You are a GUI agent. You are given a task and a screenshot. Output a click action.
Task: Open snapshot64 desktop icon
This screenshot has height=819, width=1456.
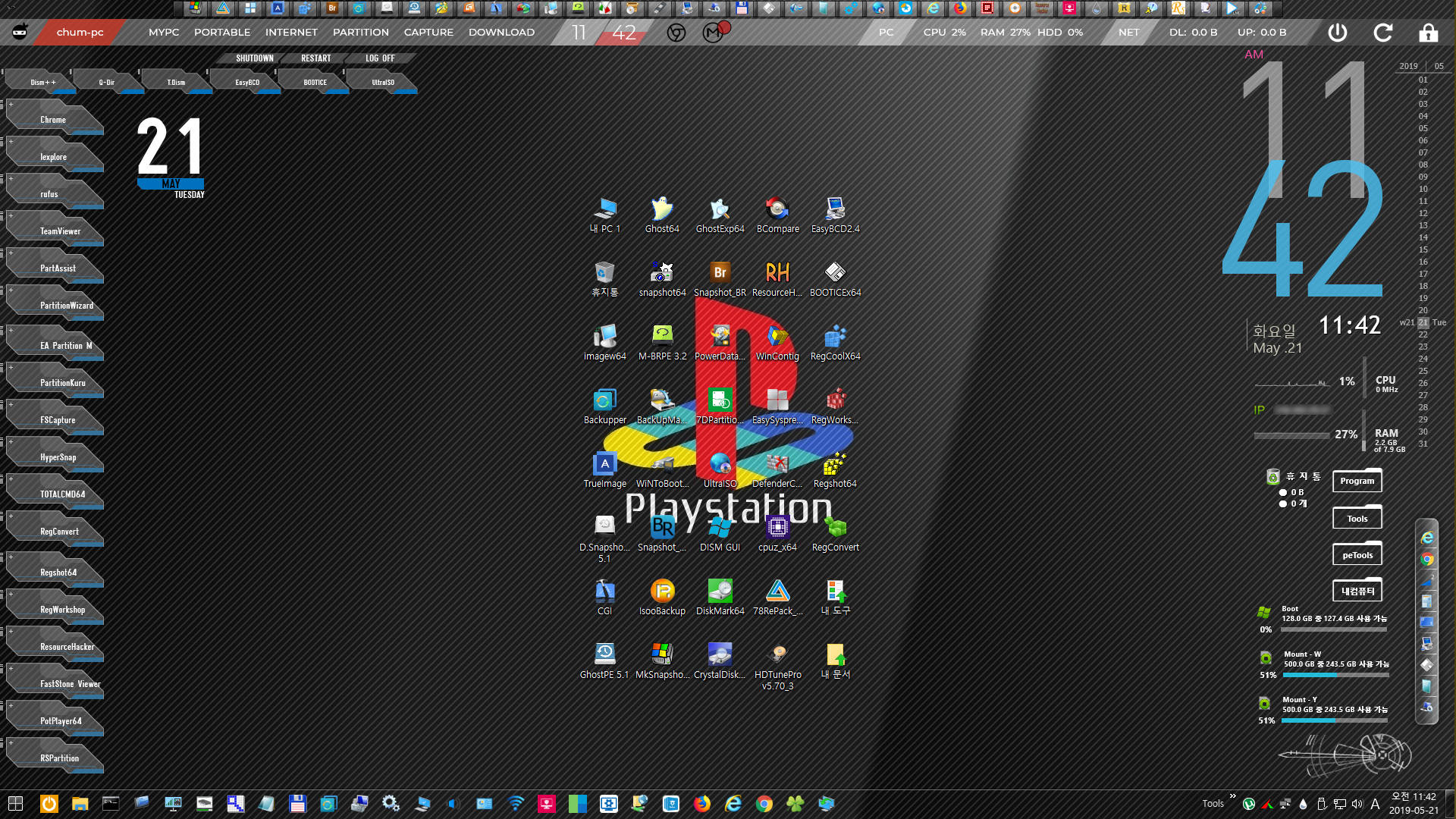[662, 278]
